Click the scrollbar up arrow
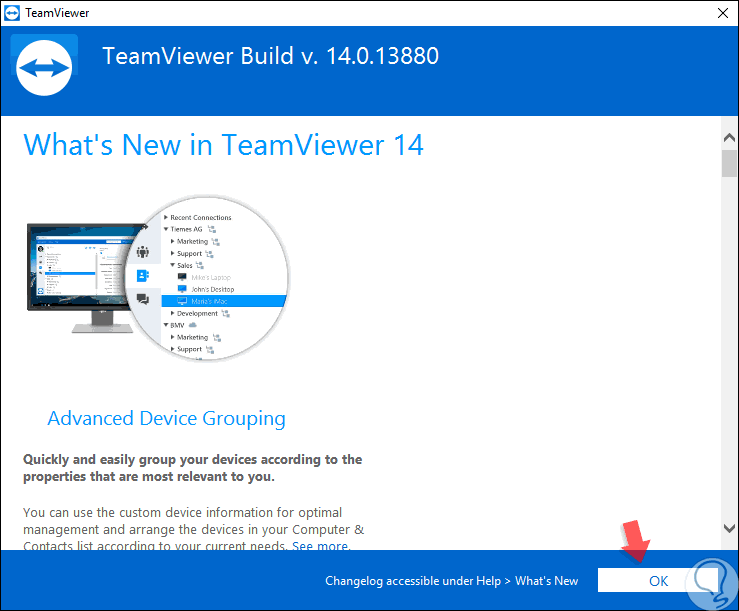 point(729,137)
